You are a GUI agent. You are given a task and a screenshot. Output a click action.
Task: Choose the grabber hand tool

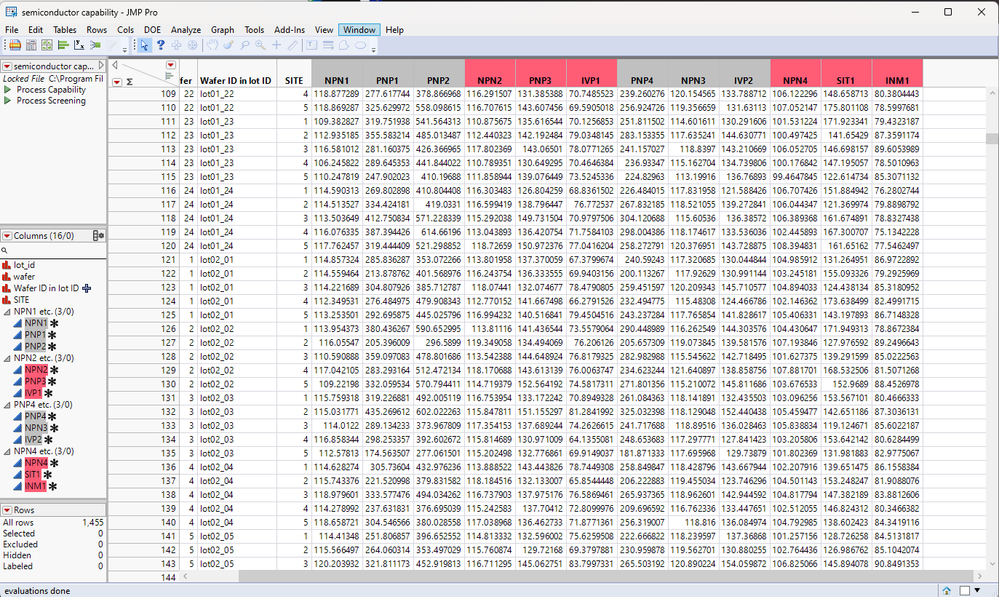[212, 45]
